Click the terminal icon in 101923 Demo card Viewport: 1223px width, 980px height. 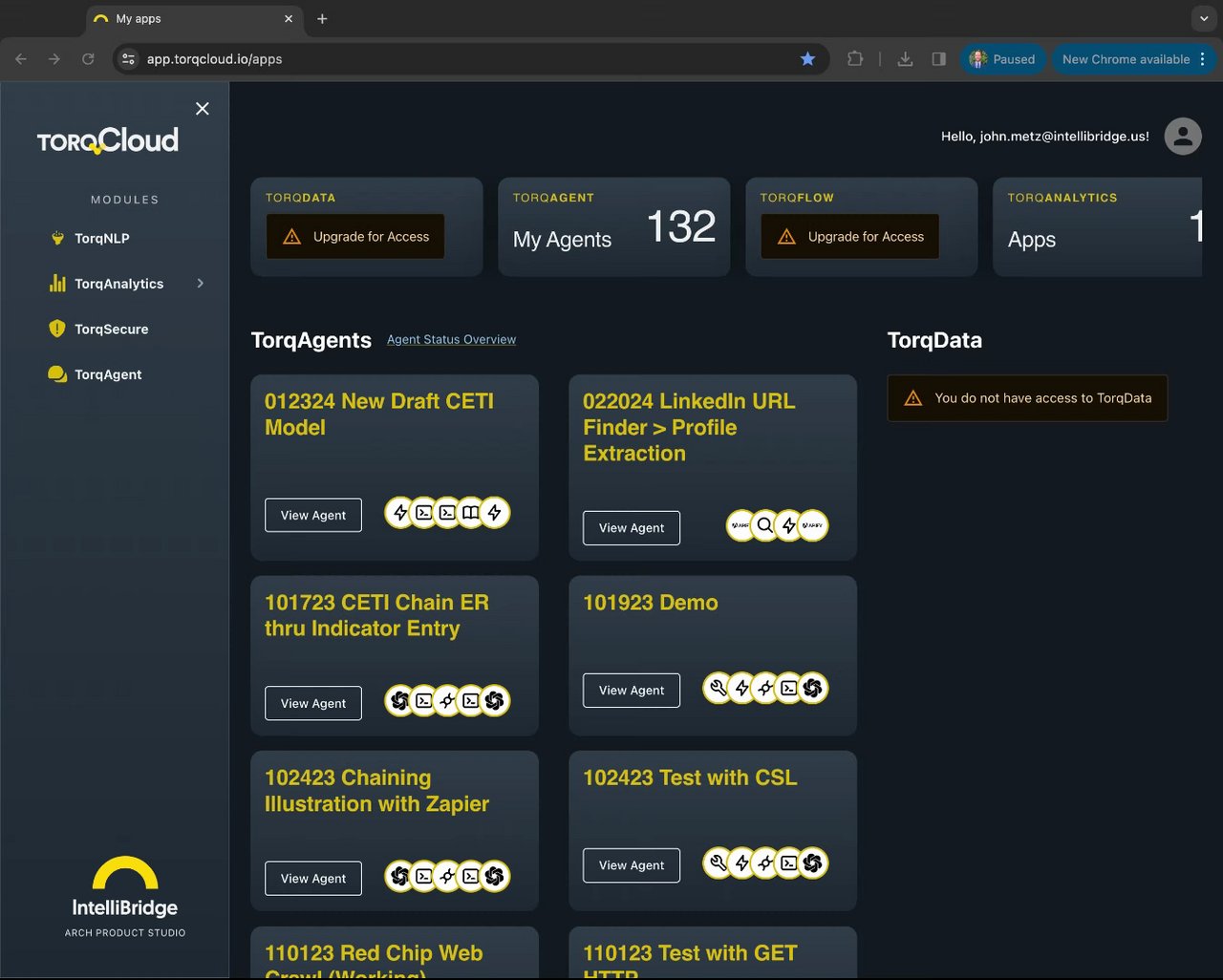[789, 688]
